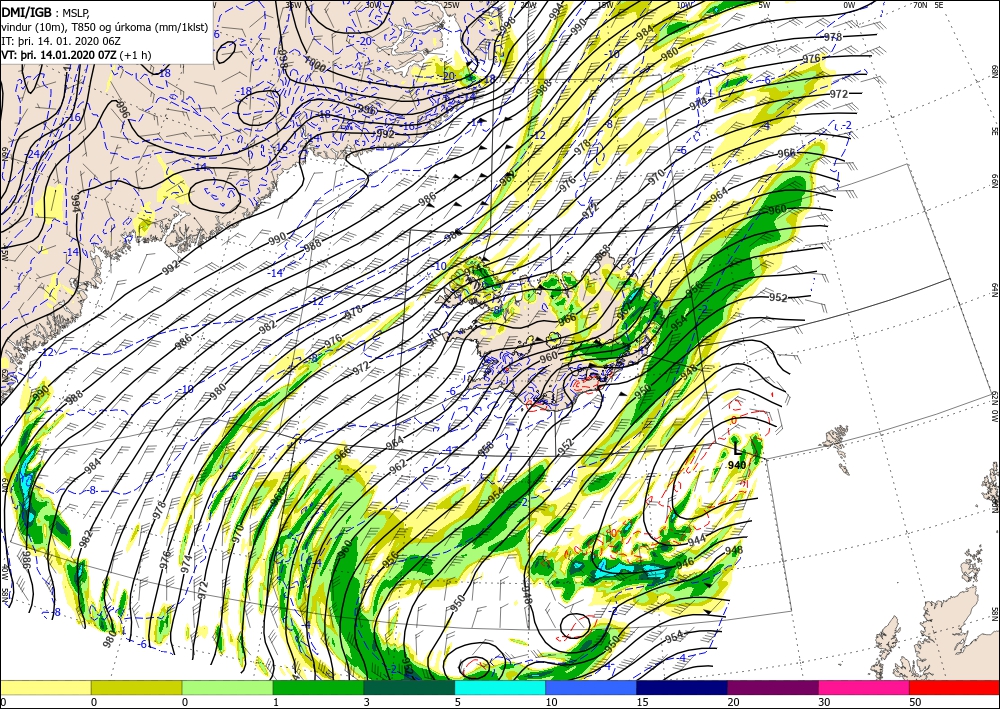Click the legend value 10
Image resolution: width=1000 pixels, height=709 pixels.
pos(551,702)
